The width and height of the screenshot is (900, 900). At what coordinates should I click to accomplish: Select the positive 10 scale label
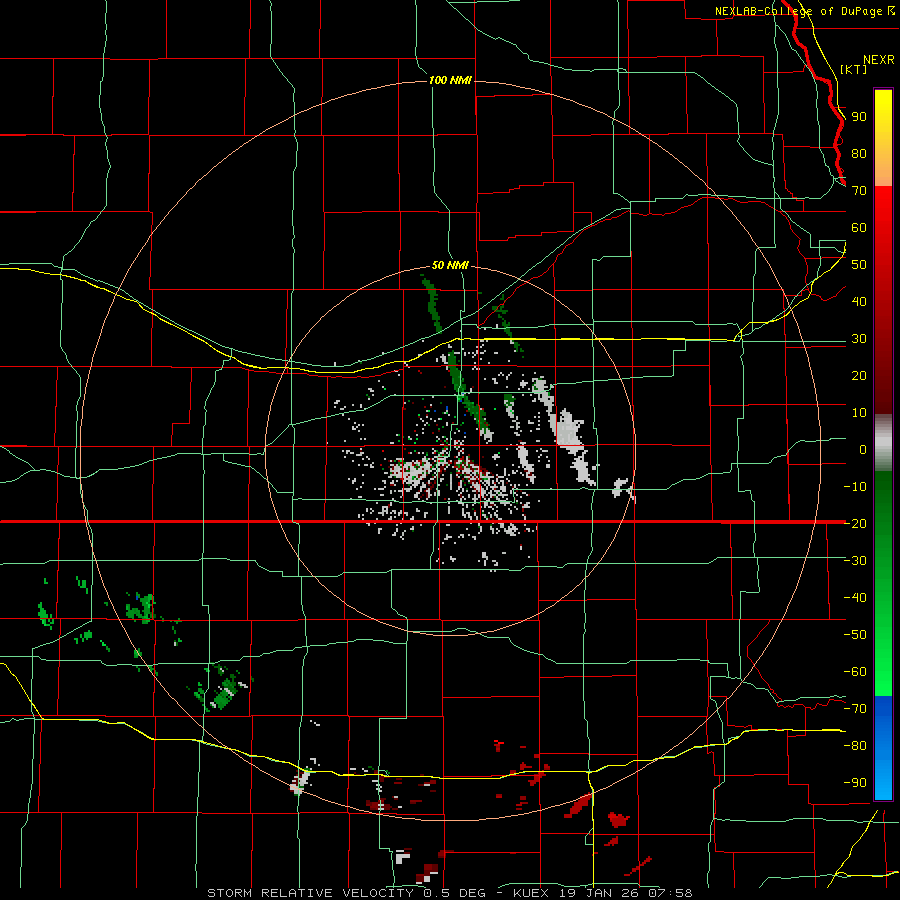(859, 413)
